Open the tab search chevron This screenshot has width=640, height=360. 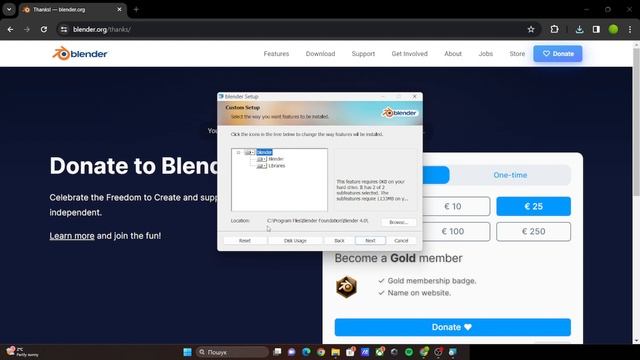click(9, 9)
